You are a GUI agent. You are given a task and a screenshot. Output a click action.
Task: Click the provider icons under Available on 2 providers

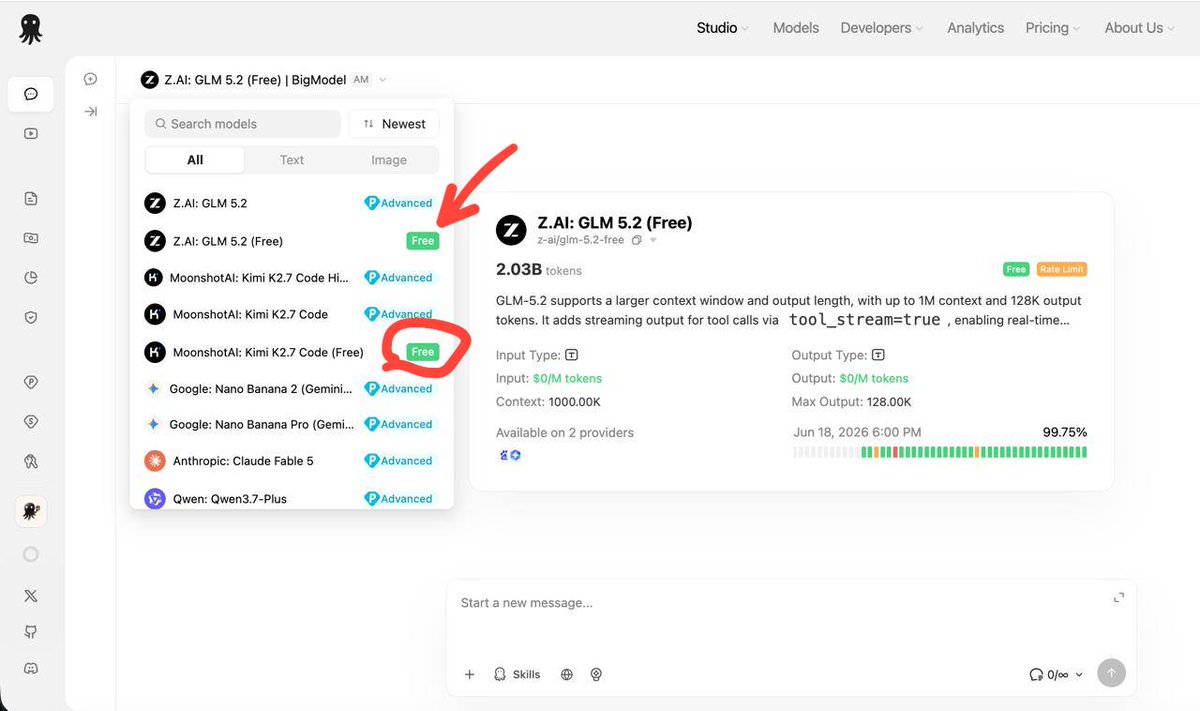(x=509, y=455)
